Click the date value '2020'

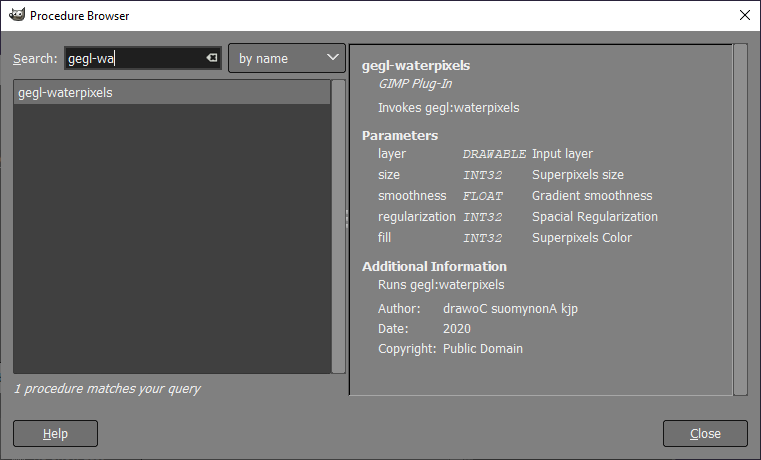(x=457, y=329)
